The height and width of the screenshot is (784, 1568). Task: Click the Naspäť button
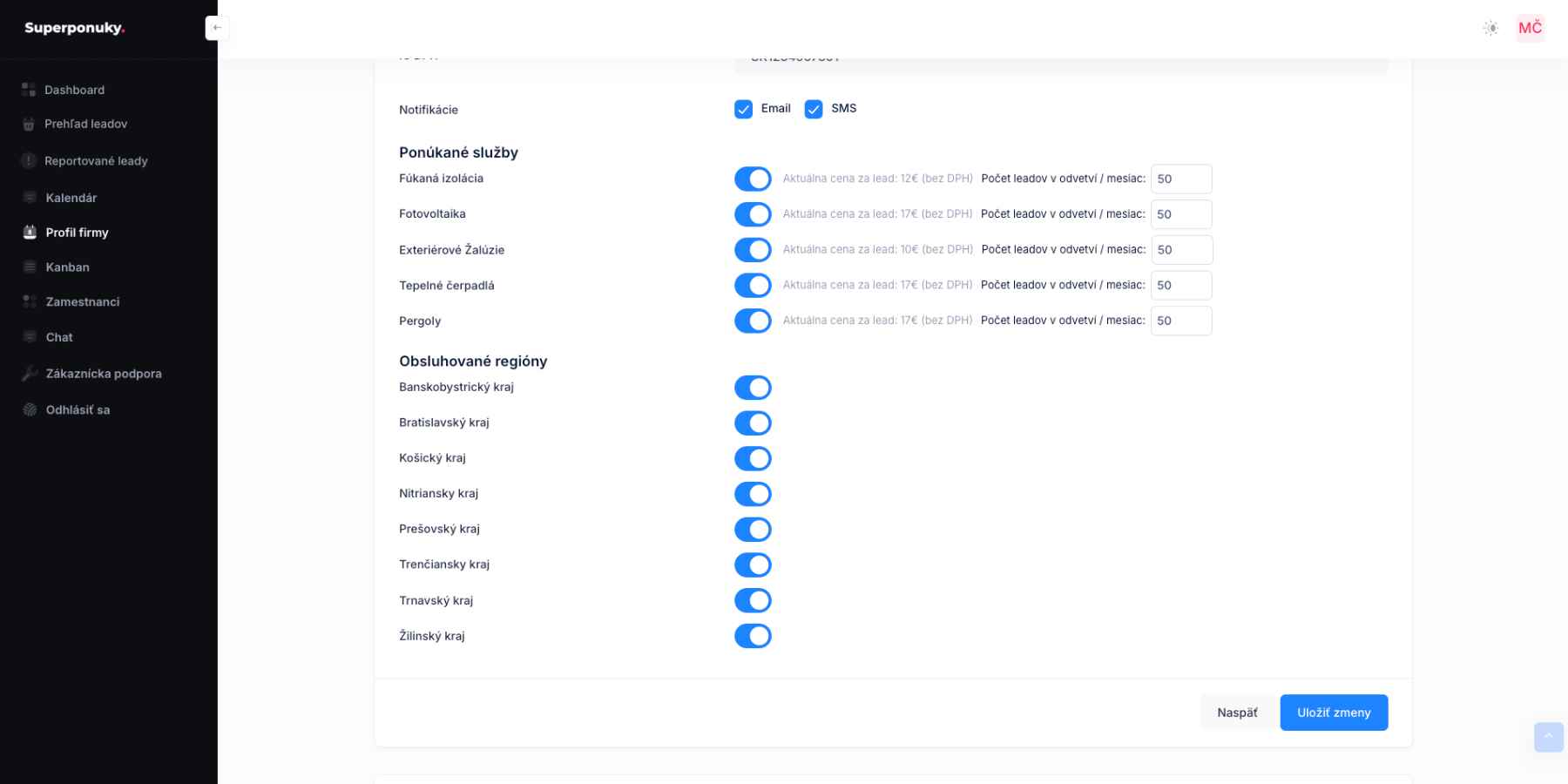[x=1237, y=713]
